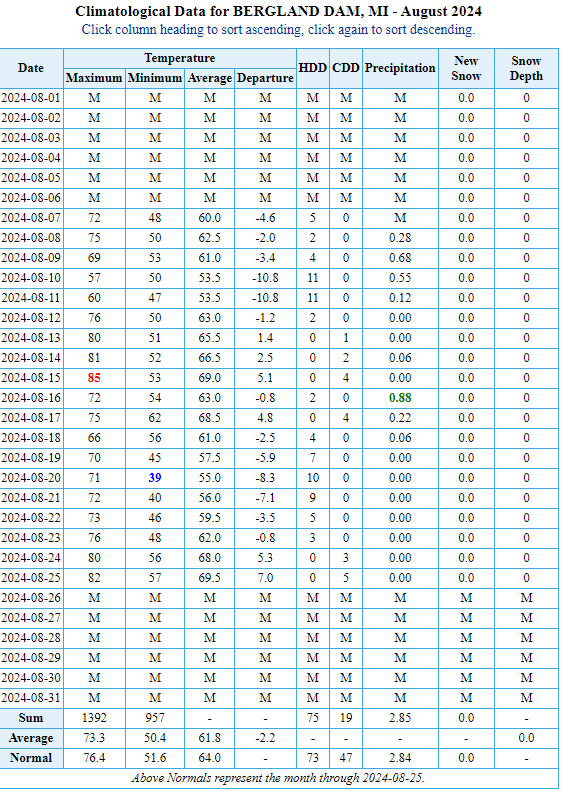Click the Sum minimum total 957
This screenshot has height=790, width=561.
tap(155, 718)
